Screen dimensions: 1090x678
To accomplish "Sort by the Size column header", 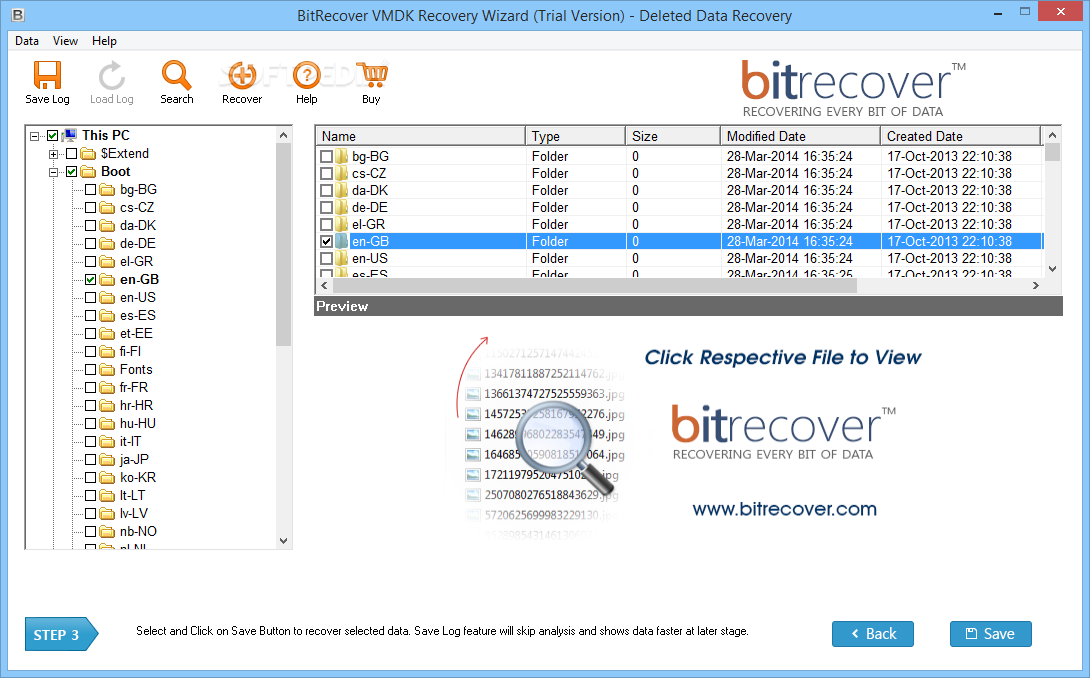I will (672, 136).
